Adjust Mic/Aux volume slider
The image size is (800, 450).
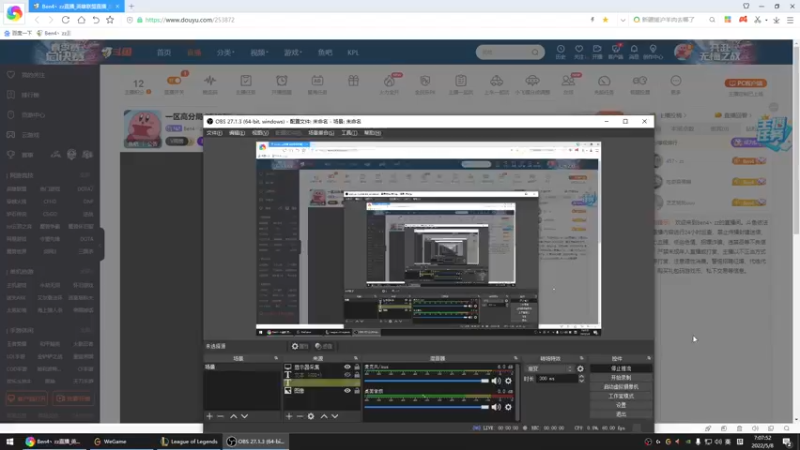click(427, 381)
